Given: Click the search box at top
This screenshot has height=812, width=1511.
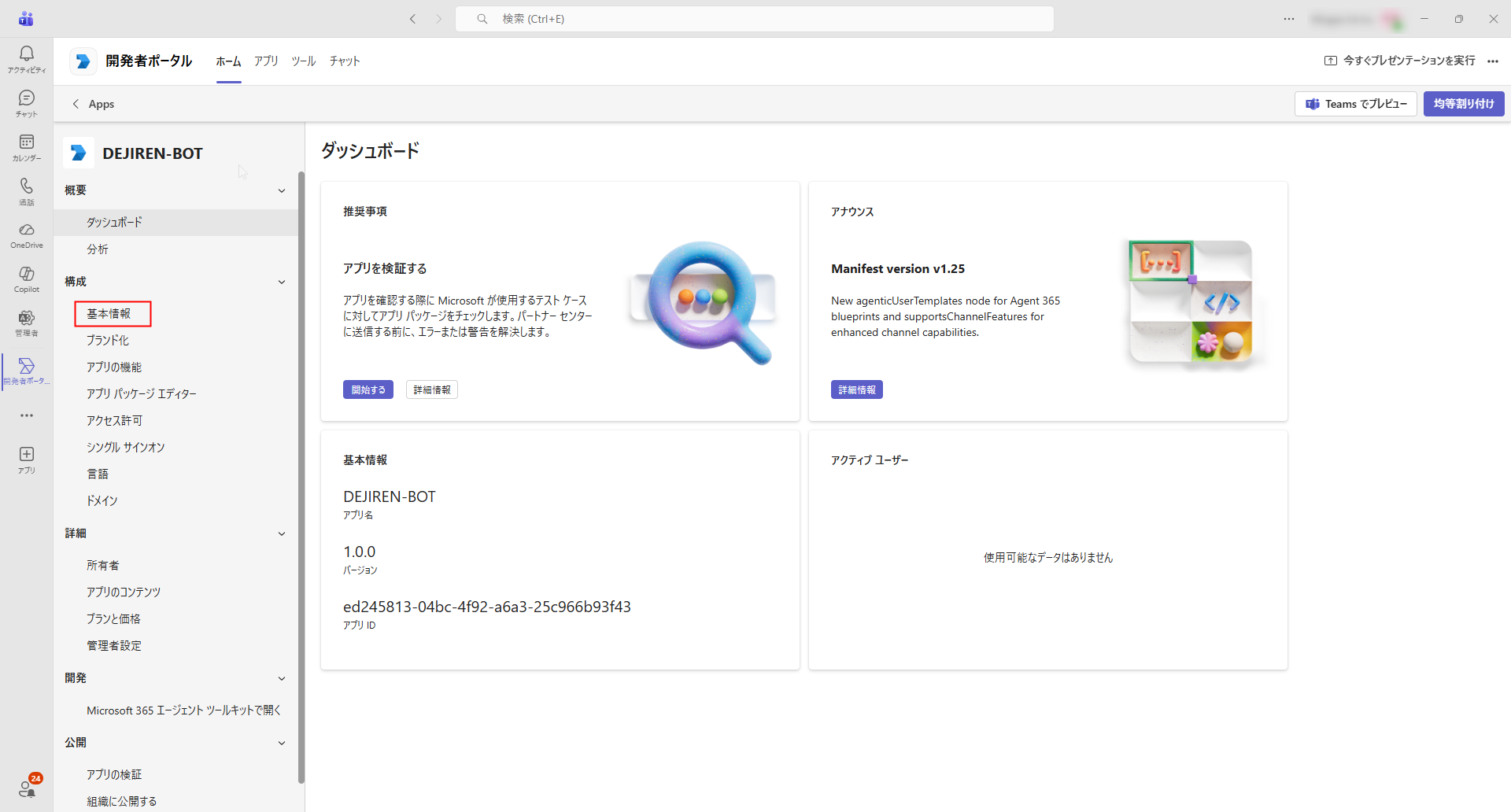Looking at the screenshot, I should (x=755, y=19).
